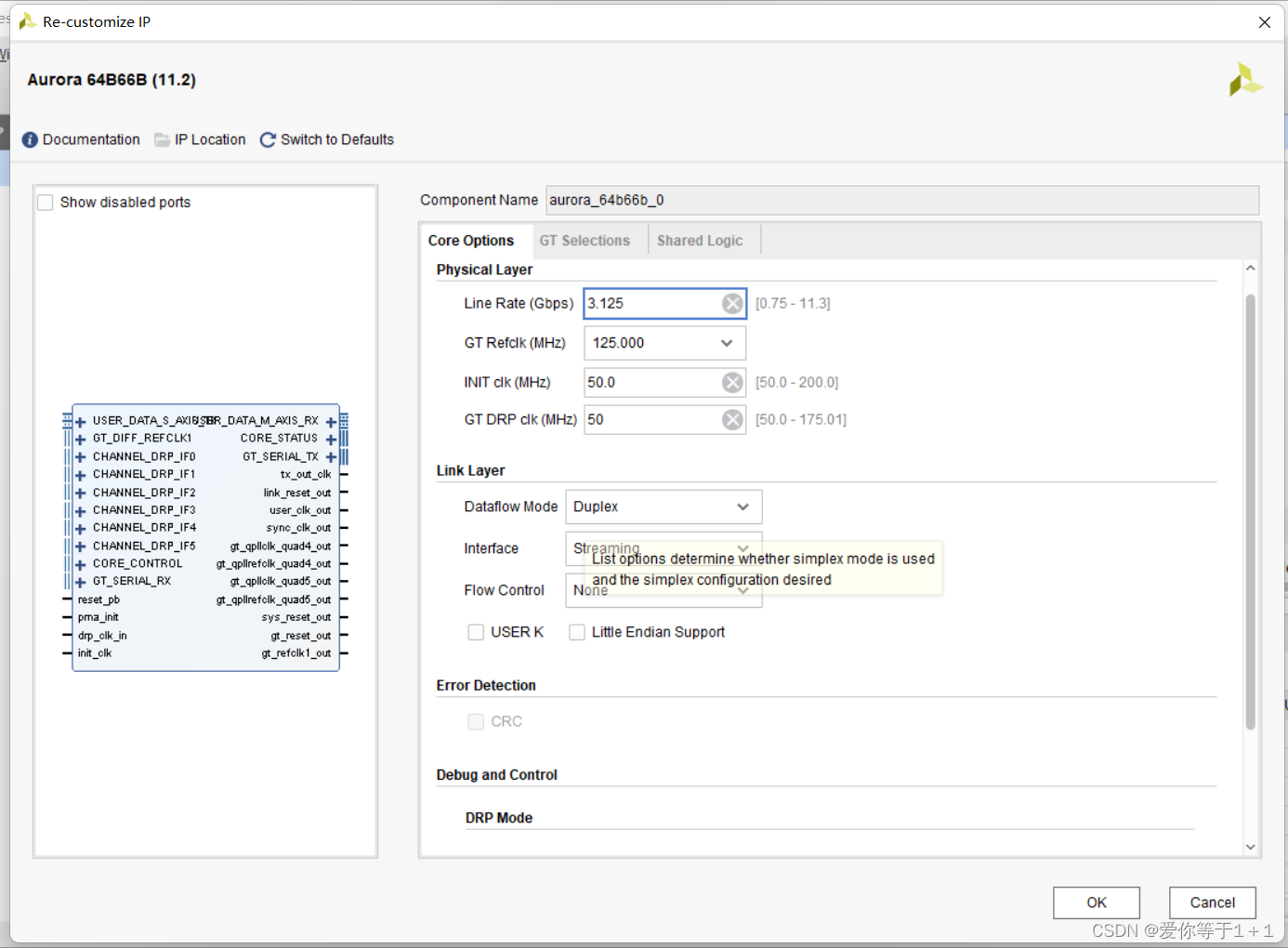
Task: Click the Switch to Defaults refresh icon
Action: point(268,139)
